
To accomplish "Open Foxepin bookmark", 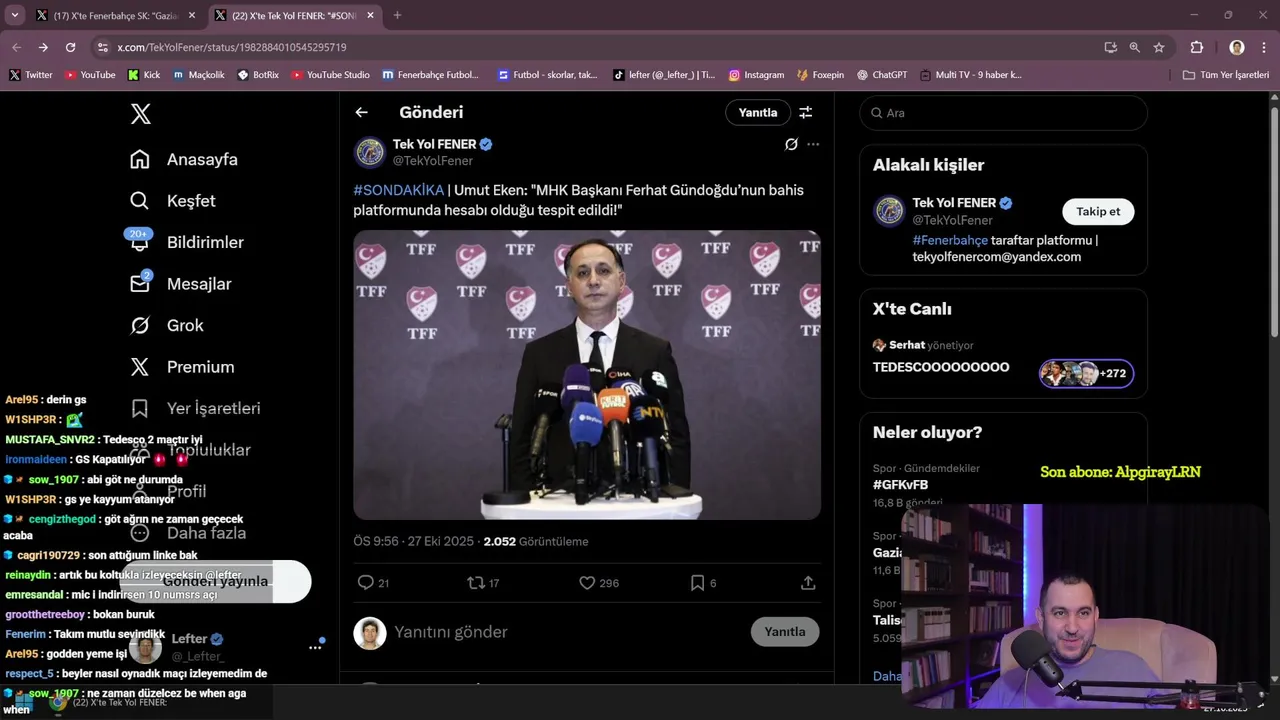I will coord(820,75).
